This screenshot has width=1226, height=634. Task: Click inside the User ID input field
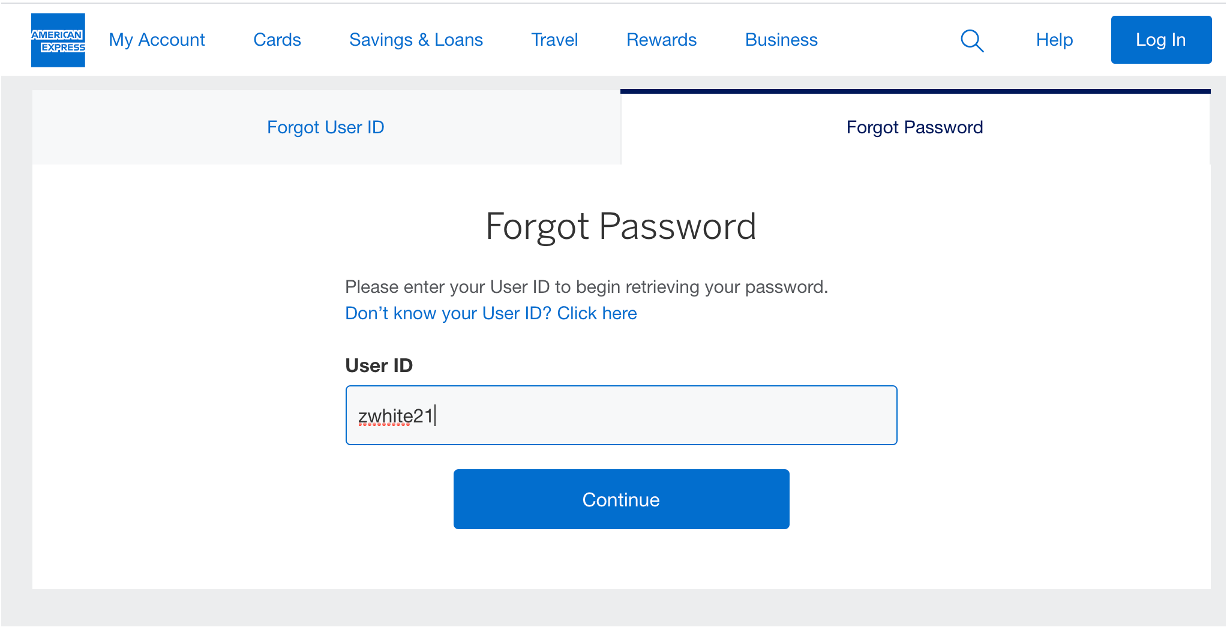click(x=620, y=415)
